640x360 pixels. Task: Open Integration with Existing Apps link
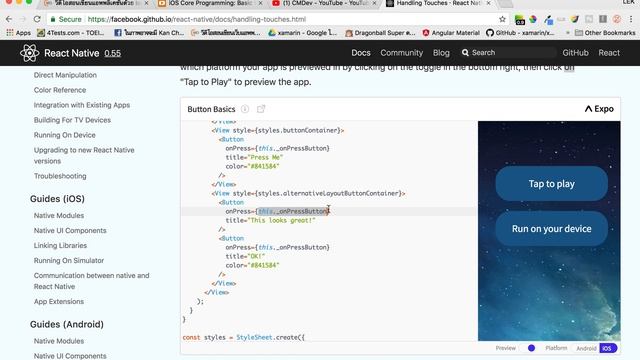82,105
